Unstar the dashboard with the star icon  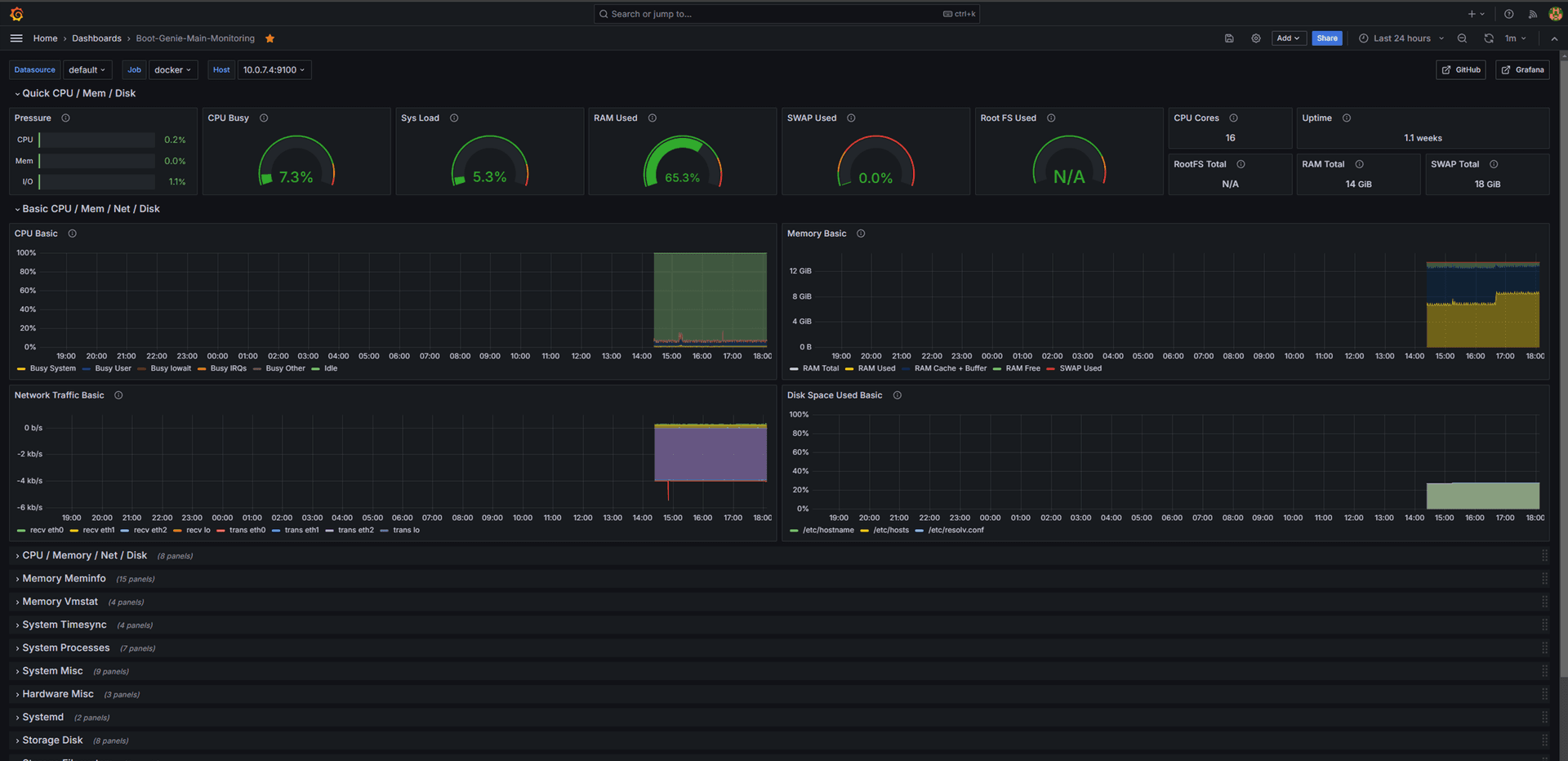pyautogui.click(x=269, y=38)
